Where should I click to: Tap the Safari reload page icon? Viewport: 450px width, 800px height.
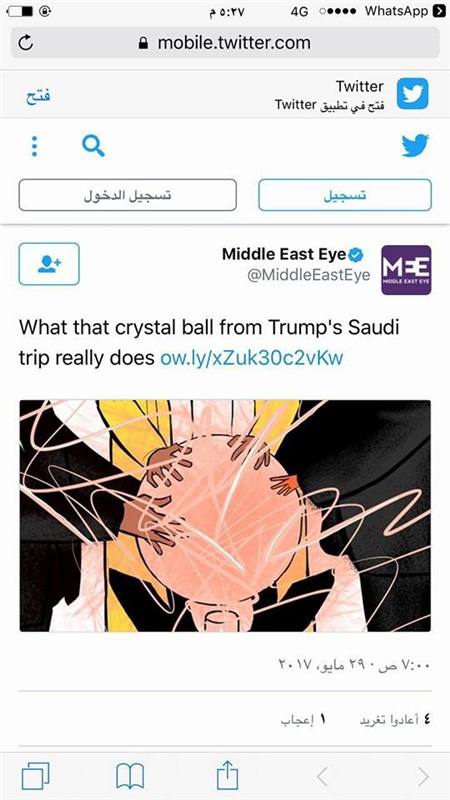(x=26, y=43)
